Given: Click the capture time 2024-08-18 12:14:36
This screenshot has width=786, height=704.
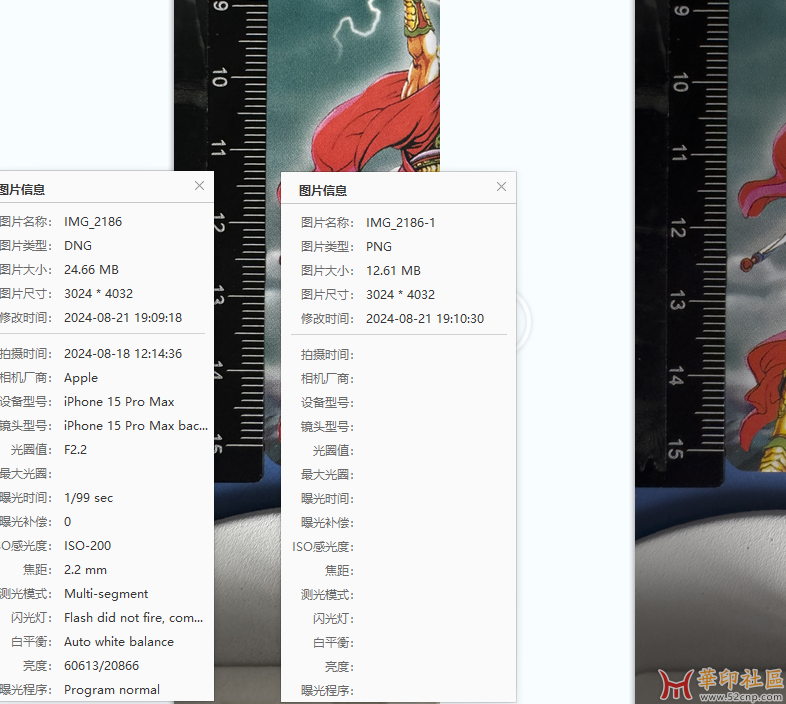Looking at the screenshot, I should click(x=123, y=354).
